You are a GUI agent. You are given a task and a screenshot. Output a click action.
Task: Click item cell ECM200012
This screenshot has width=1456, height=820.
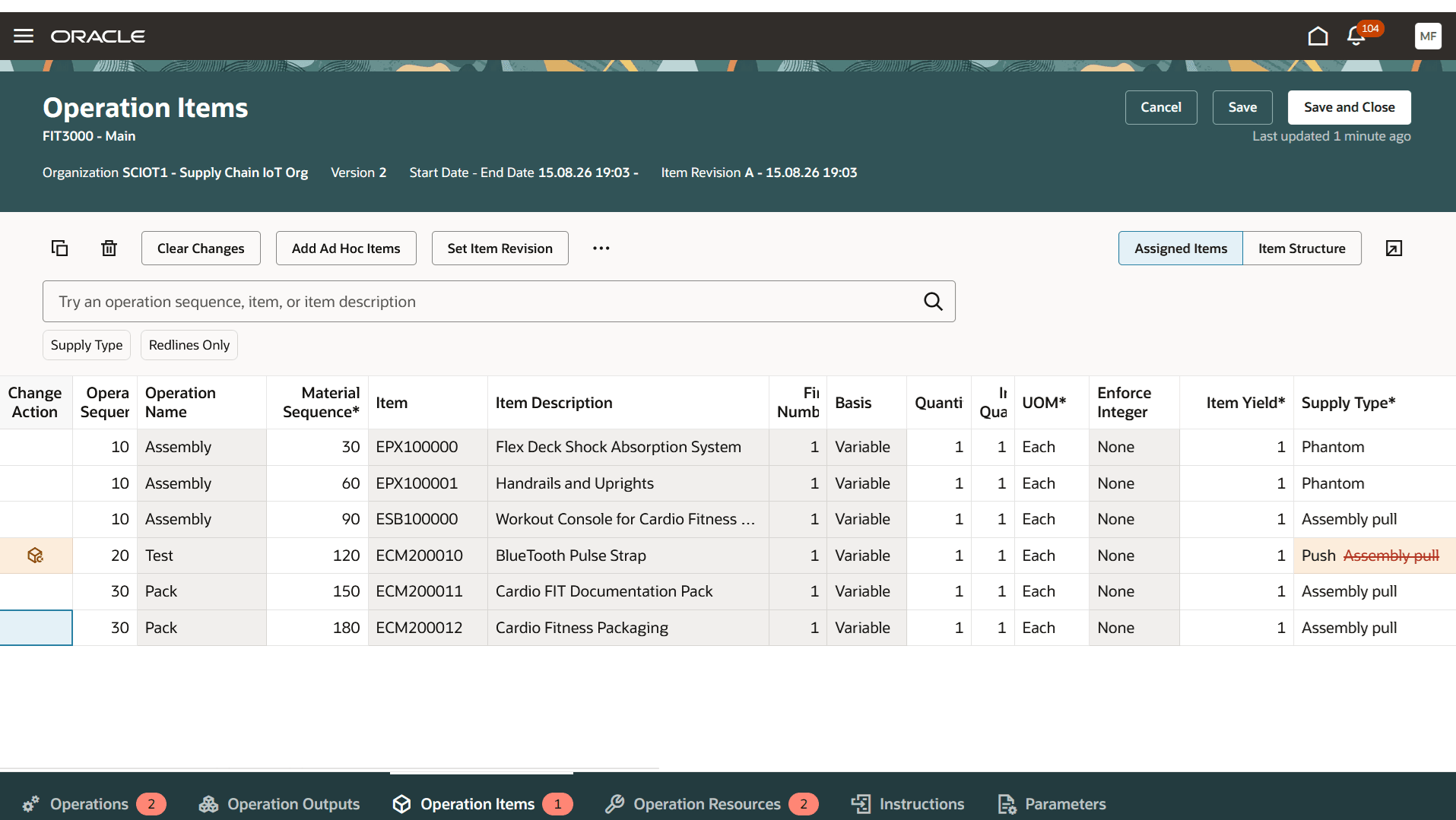click(x=428, y=628)
